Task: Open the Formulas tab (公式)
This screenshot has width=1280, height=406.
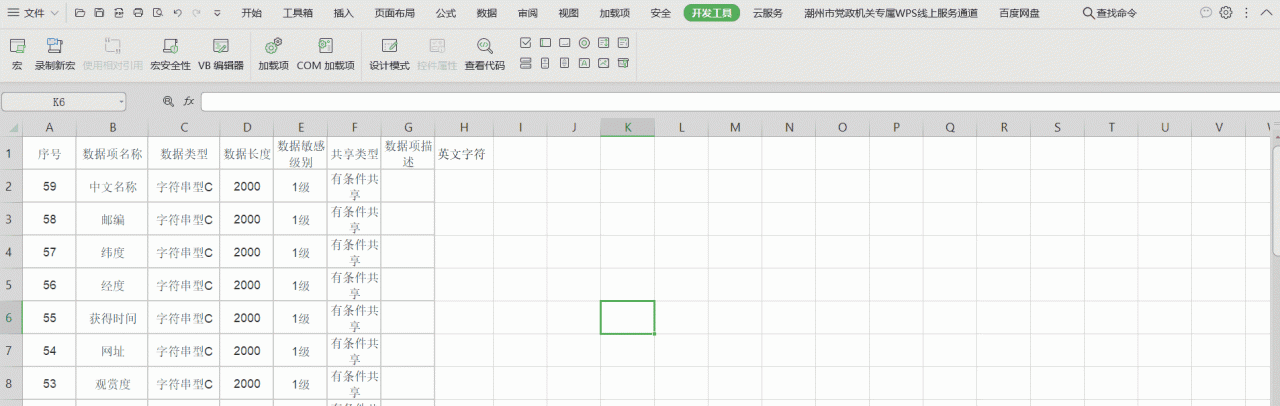Action: [446, 14]
